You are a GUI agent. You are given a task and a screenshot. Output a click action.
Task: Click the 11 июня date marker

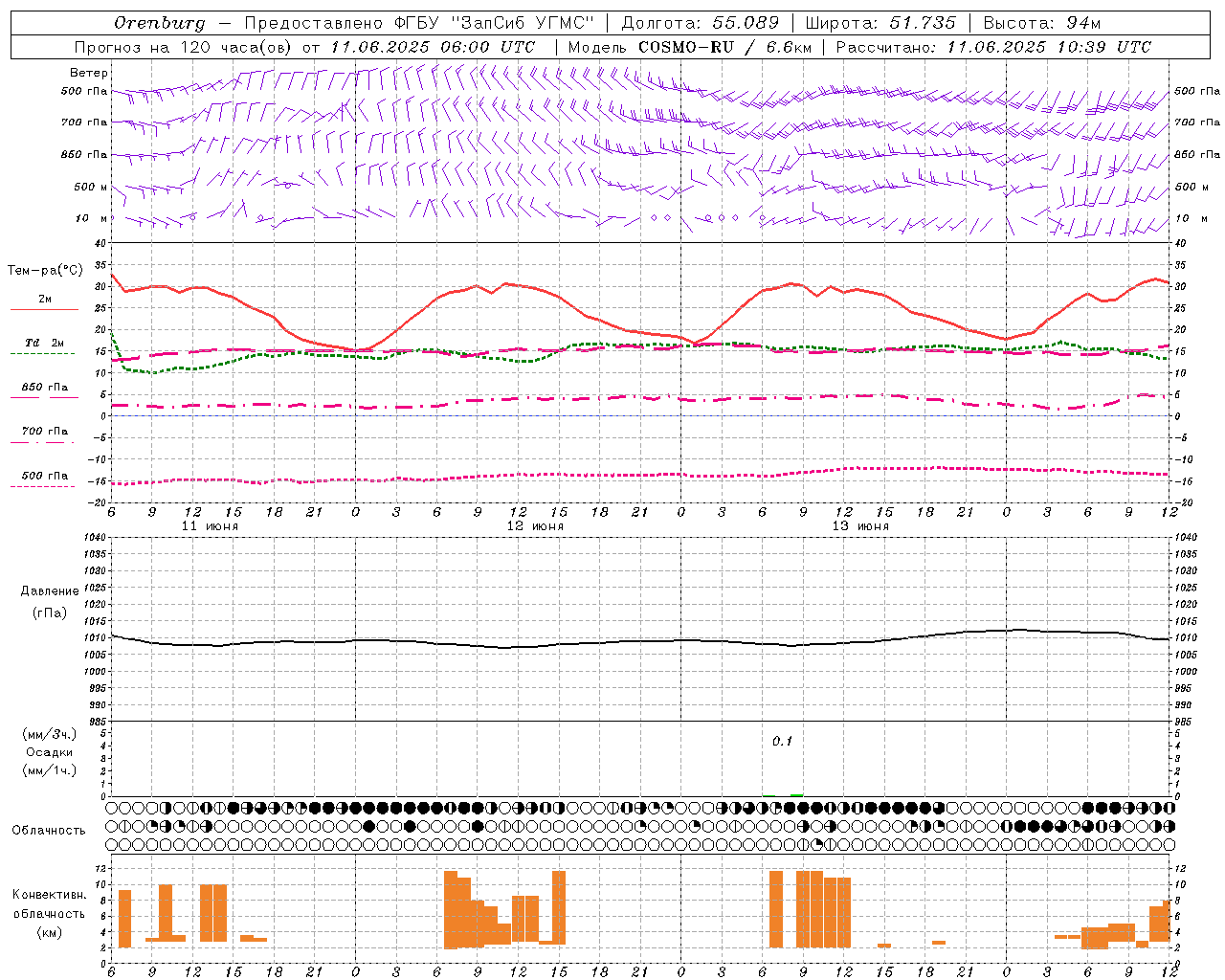[x=210, y=525]
